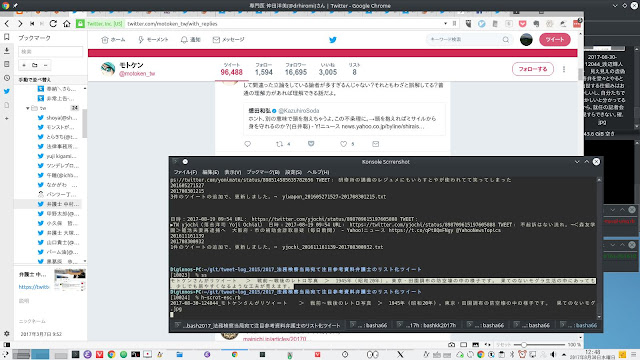Click the address bar URL field

(282, 24)
